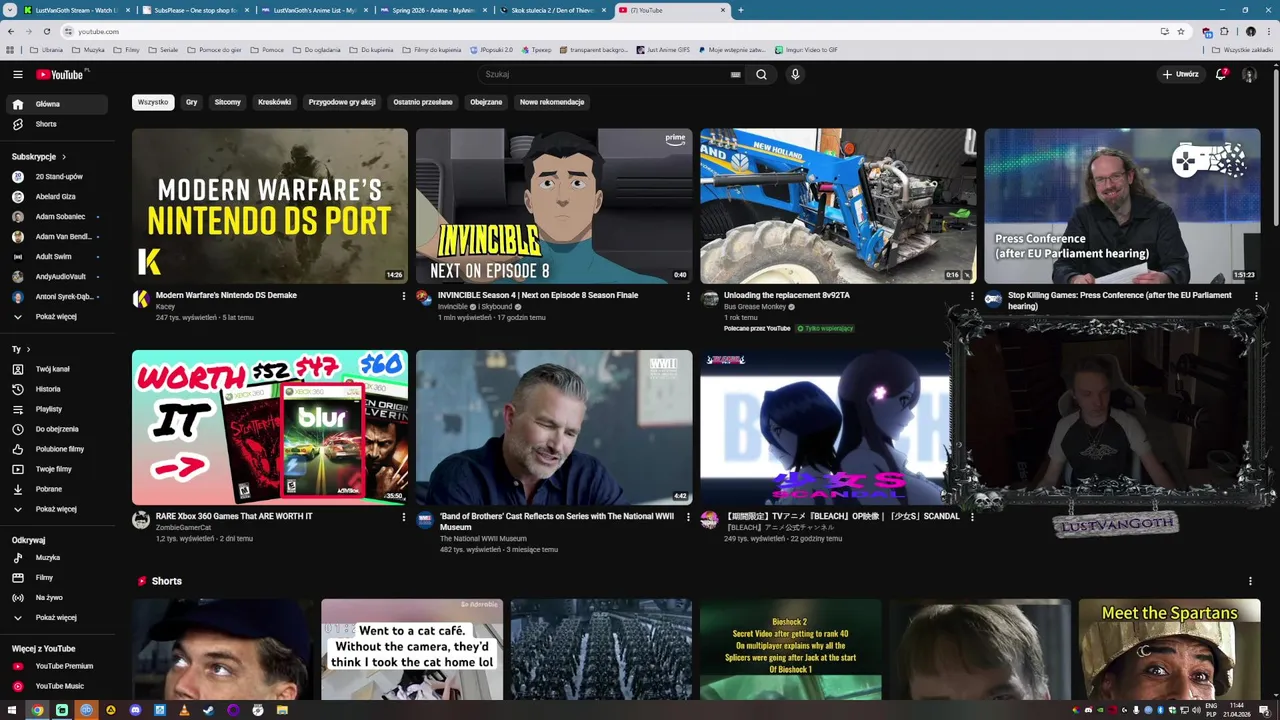
Task: Select the Przygodowe gry akcji chip
Action: pos(342,102)
